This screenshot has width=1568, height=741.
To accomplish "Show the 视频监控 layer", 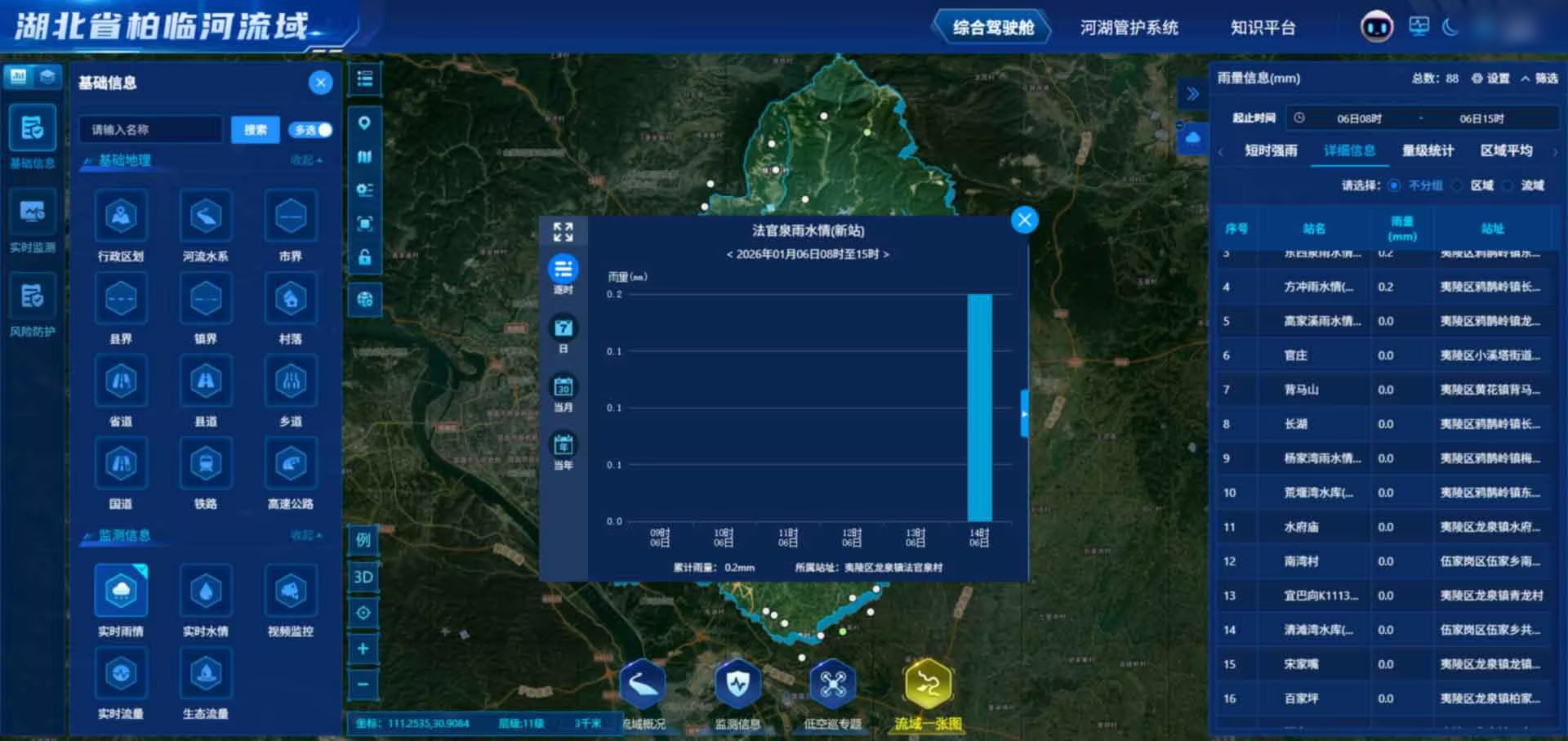I will click(290, 591).
